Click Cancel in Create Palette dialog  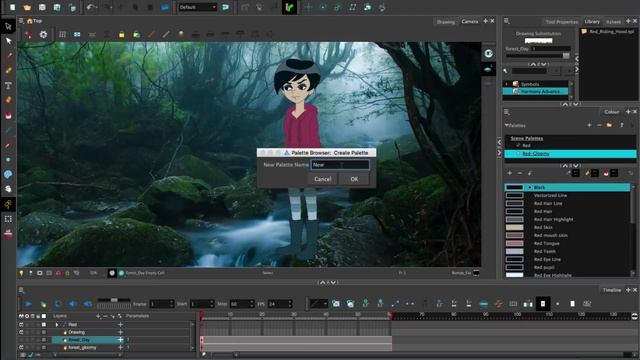click(x=322, y=179)
